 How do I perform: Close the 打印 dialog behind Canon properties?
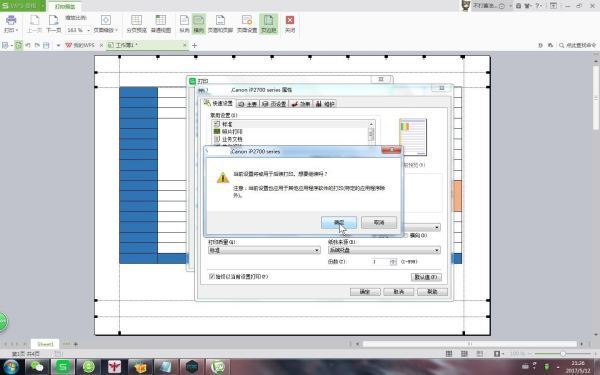pos(381,79)
